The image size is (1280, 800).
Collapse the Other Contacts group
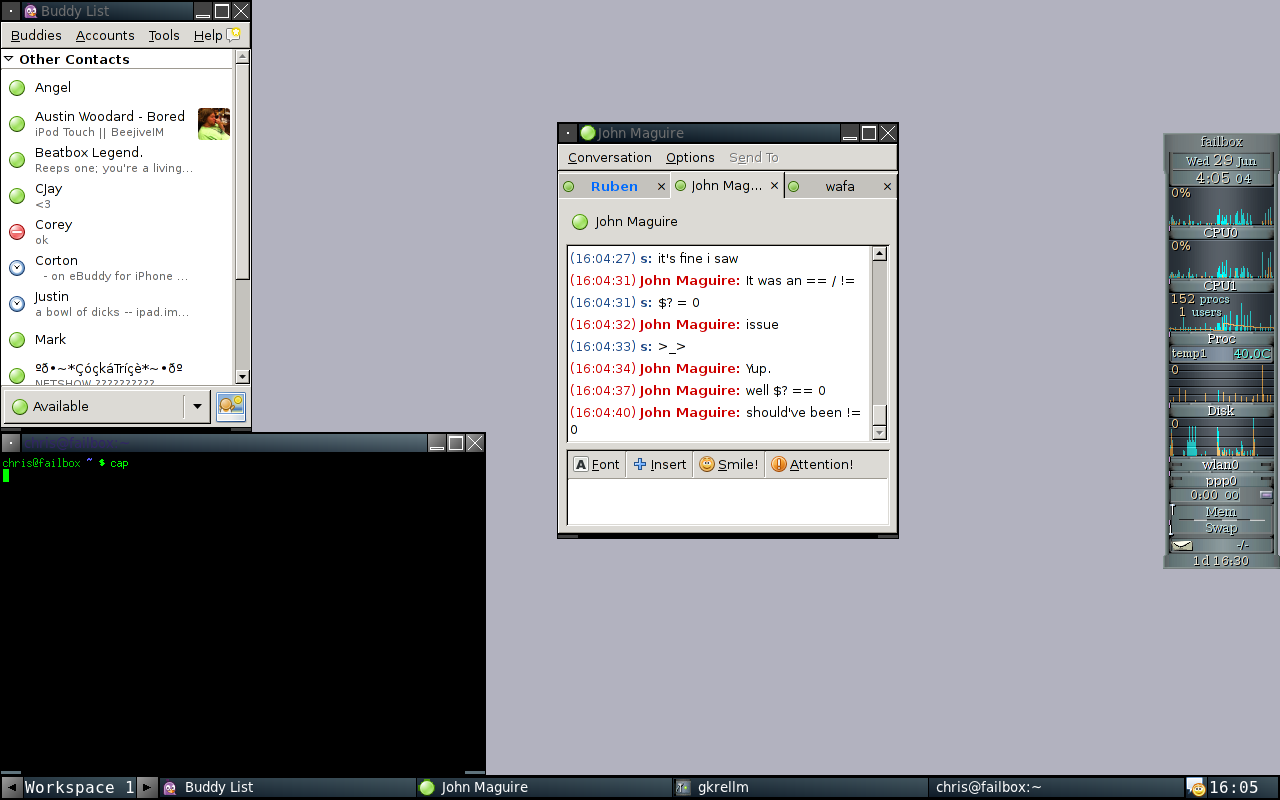click(x=10, y=60)
